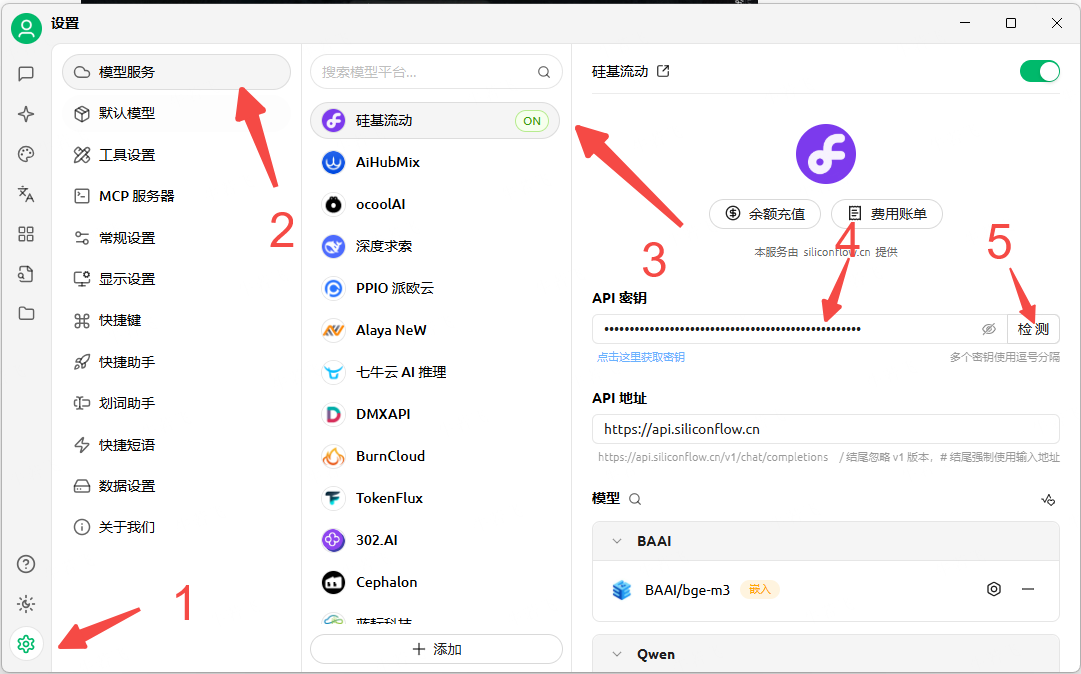This screenshot has width=1081, height=674.
Task: Select the TokenFlux provider
Action: [435, 498]
